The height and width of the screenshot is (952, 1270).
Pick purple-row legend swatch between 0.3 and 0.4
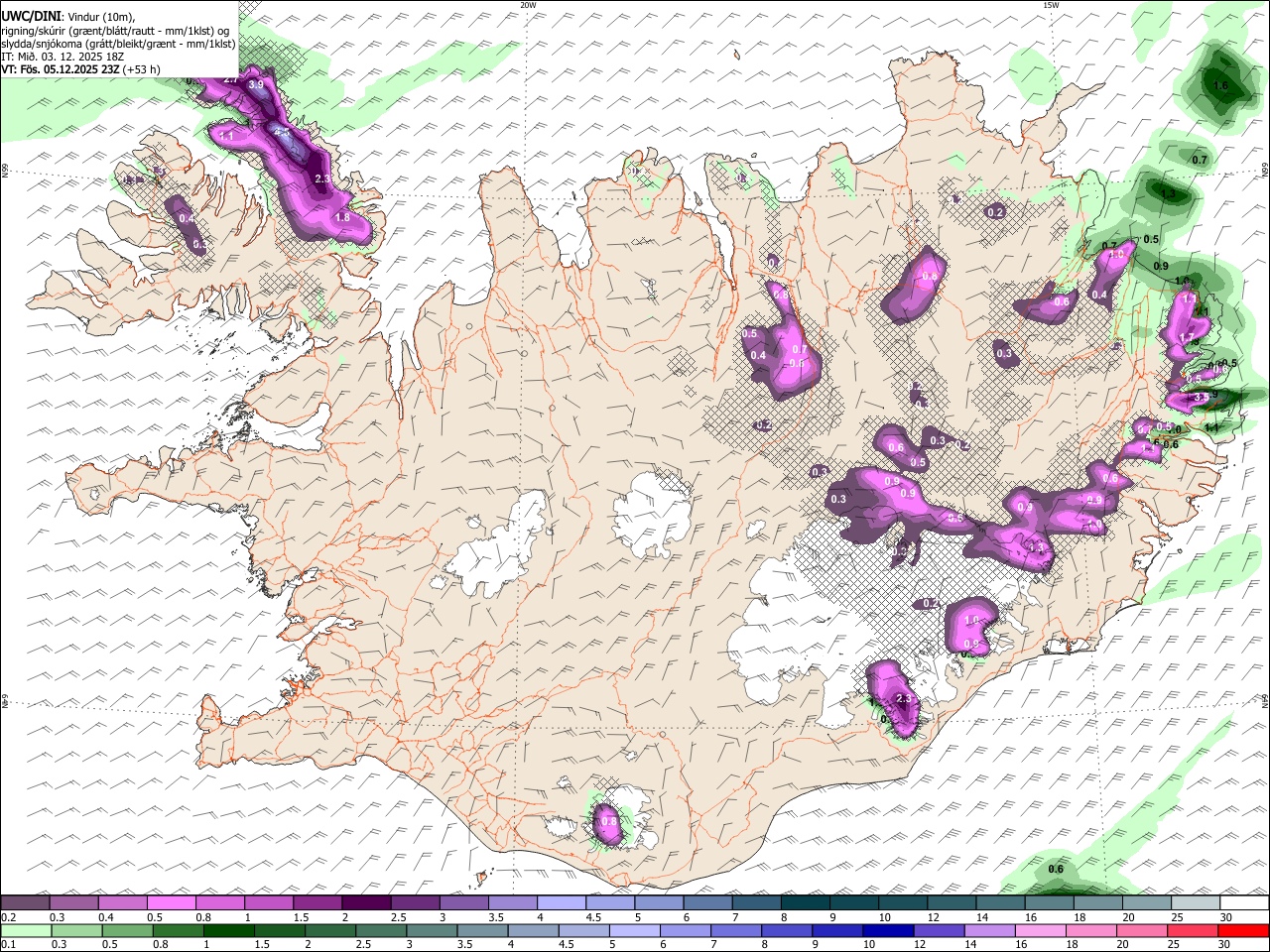click(74, 903)
